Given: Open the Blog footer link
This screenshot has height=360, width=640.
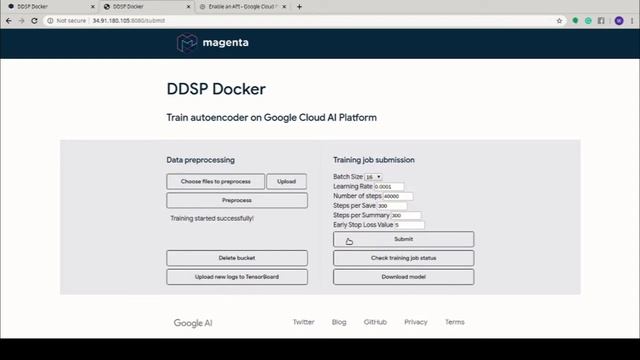Looking at the screenshot, I should tap(339, 322).
